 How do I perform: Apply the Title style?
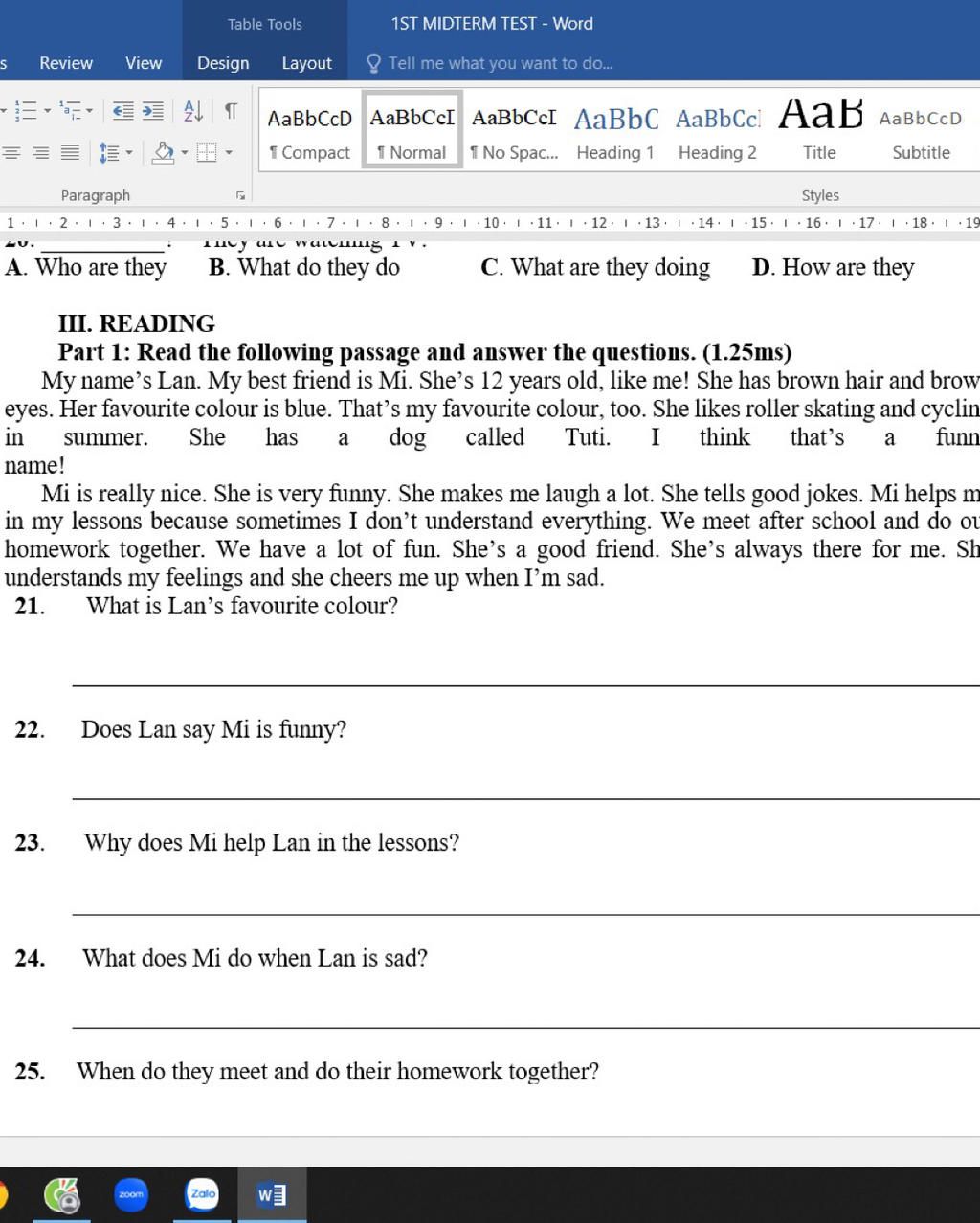pos(820,131)
